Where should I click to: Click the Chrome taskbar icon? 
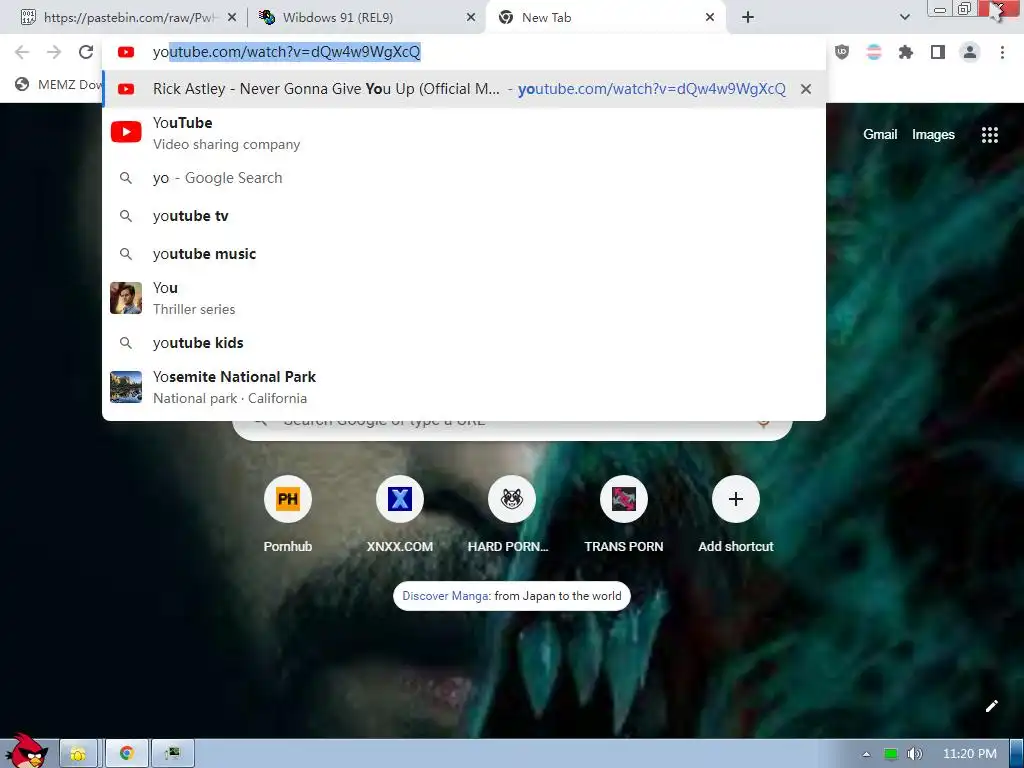[127, 754]
